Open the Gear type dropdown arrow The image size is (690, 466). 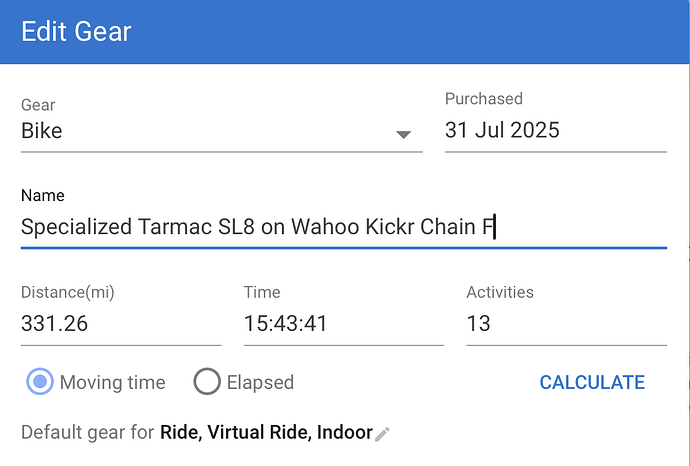403,134
